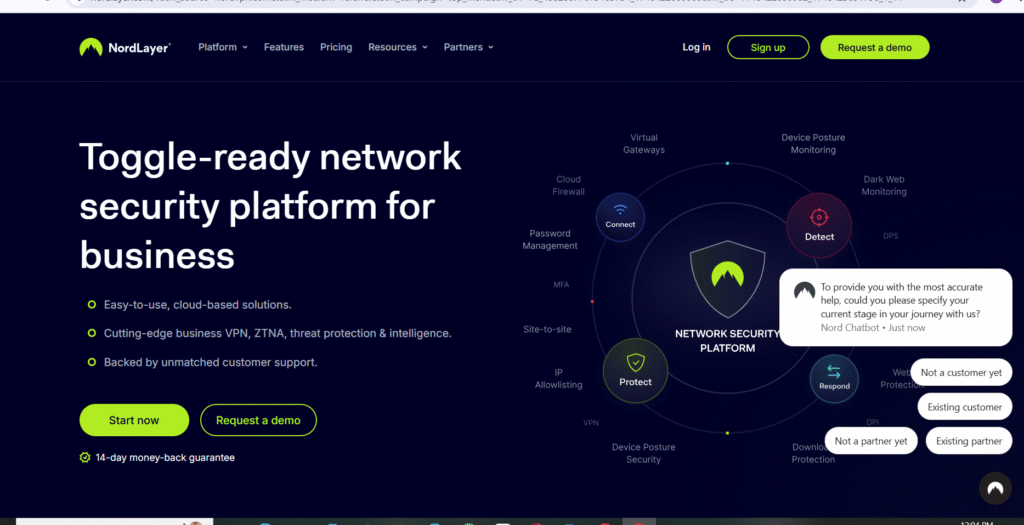Click the MFA label
The width and height of the screenshot is (1024, 525).
[x=561, y=285]
